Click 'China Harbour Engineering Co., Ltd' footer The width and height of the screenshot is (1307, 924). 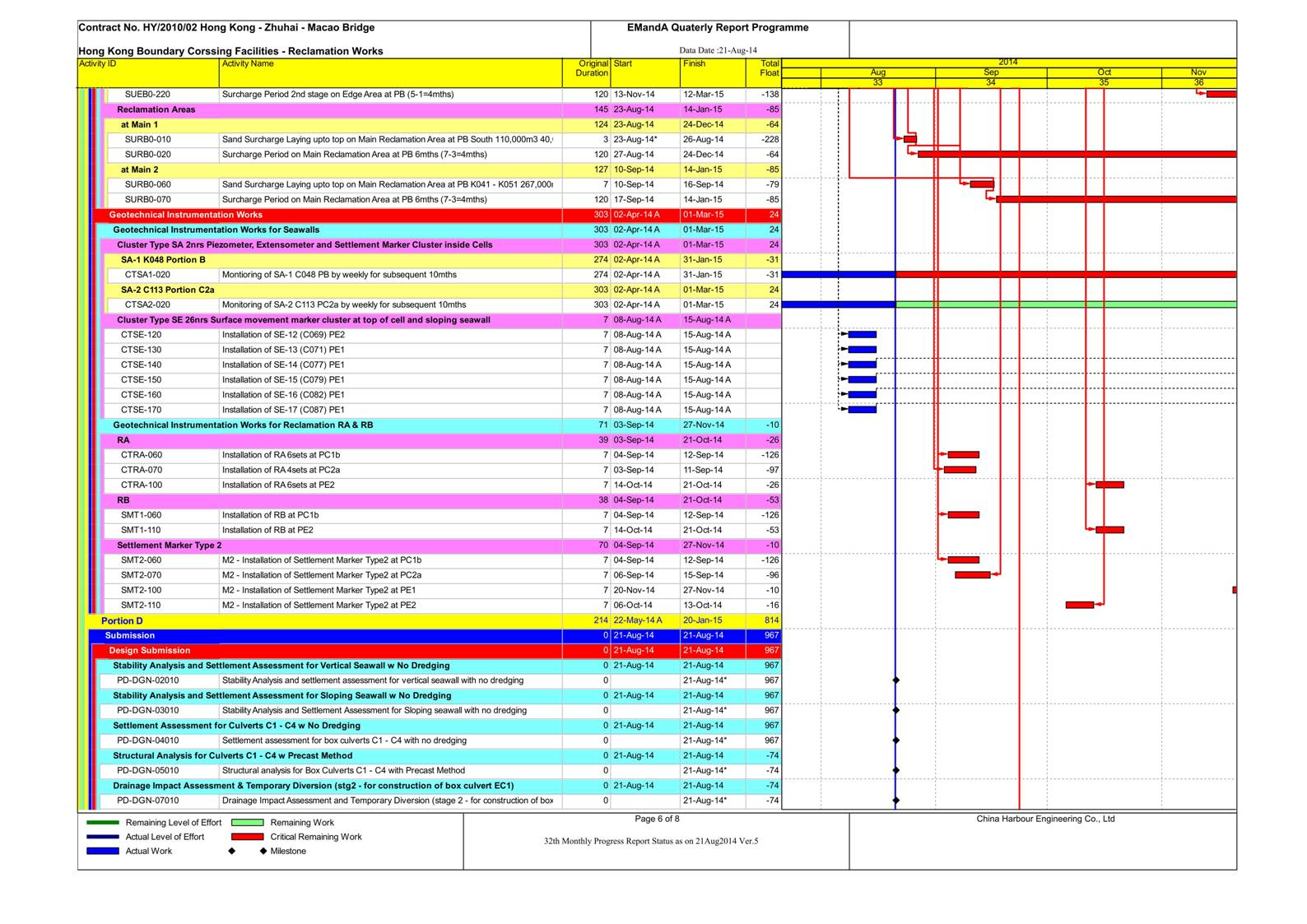1045,819
